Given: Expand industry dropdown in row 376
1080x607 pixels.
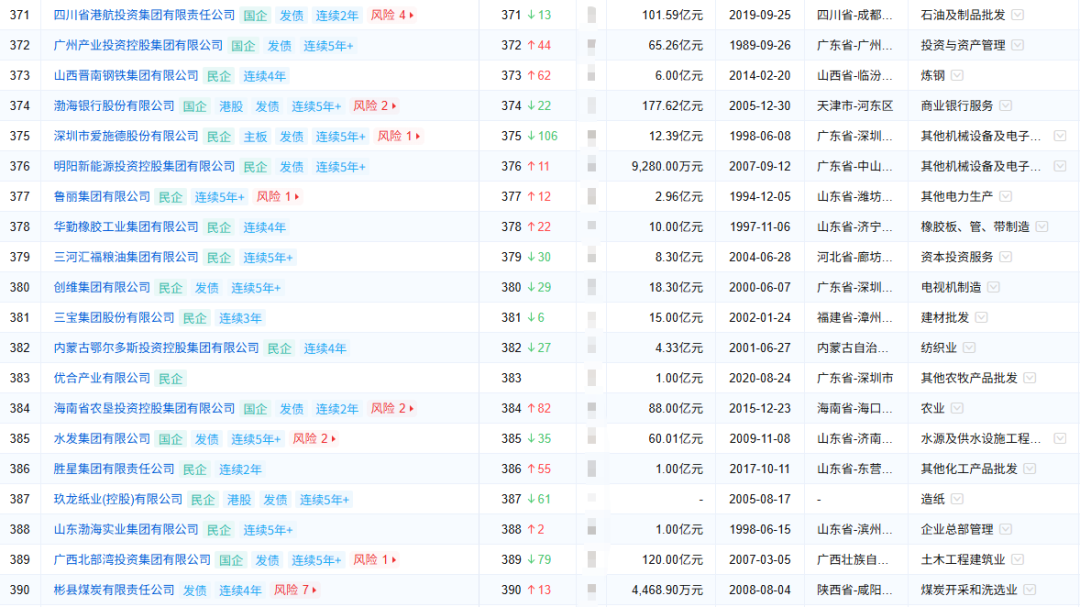Looking at the screenshot, I should [1060, 167].
